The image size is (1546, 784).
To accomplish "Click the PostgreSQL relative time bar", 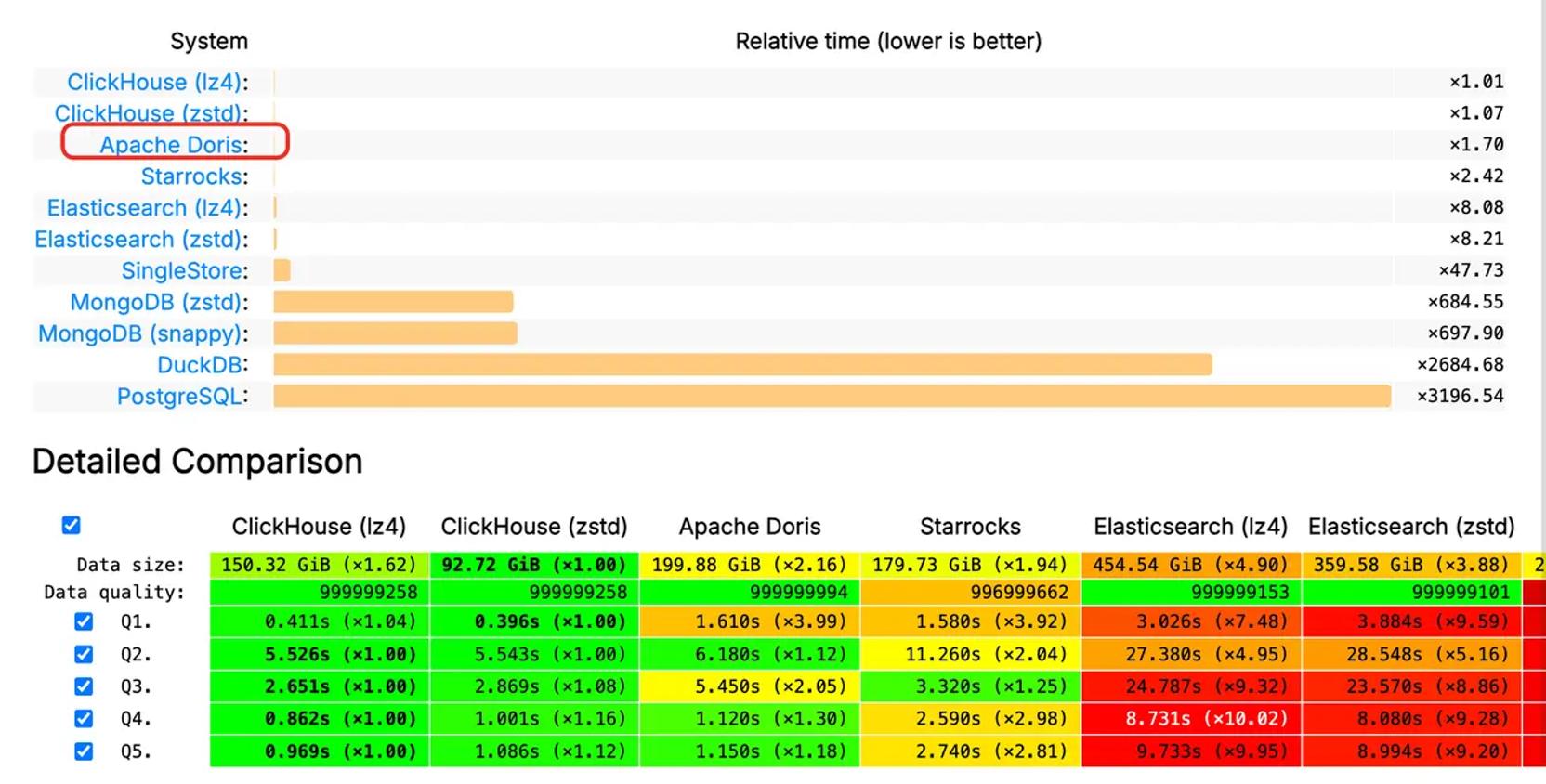I will (832, 397).
